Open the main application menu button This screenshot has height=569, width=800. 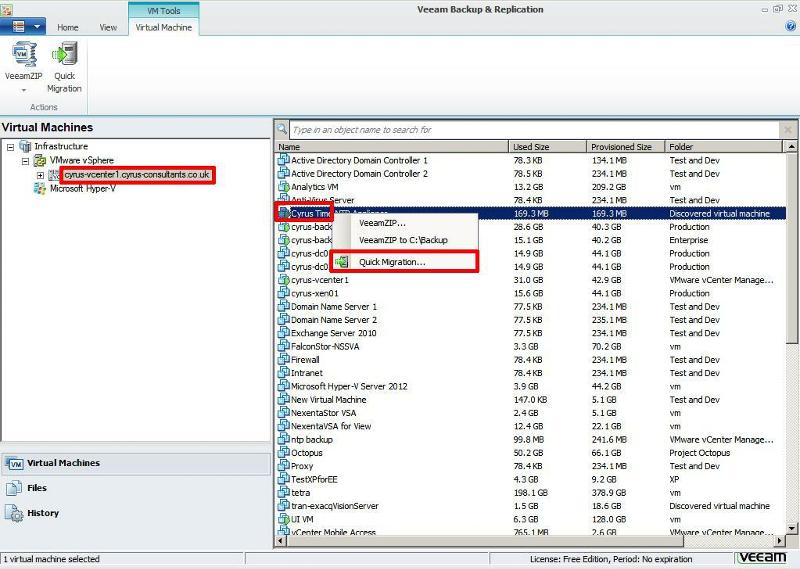coord(23,27)
